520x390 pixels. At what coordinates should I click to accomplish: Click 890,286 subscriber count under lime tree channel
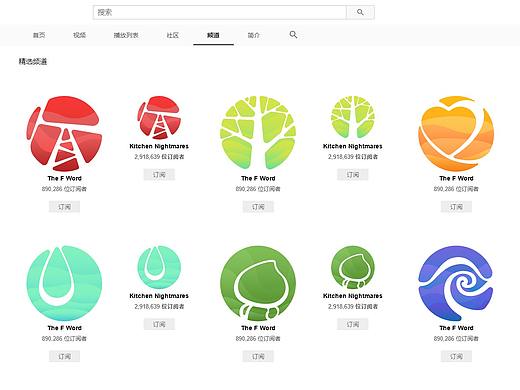coord(258,189)
